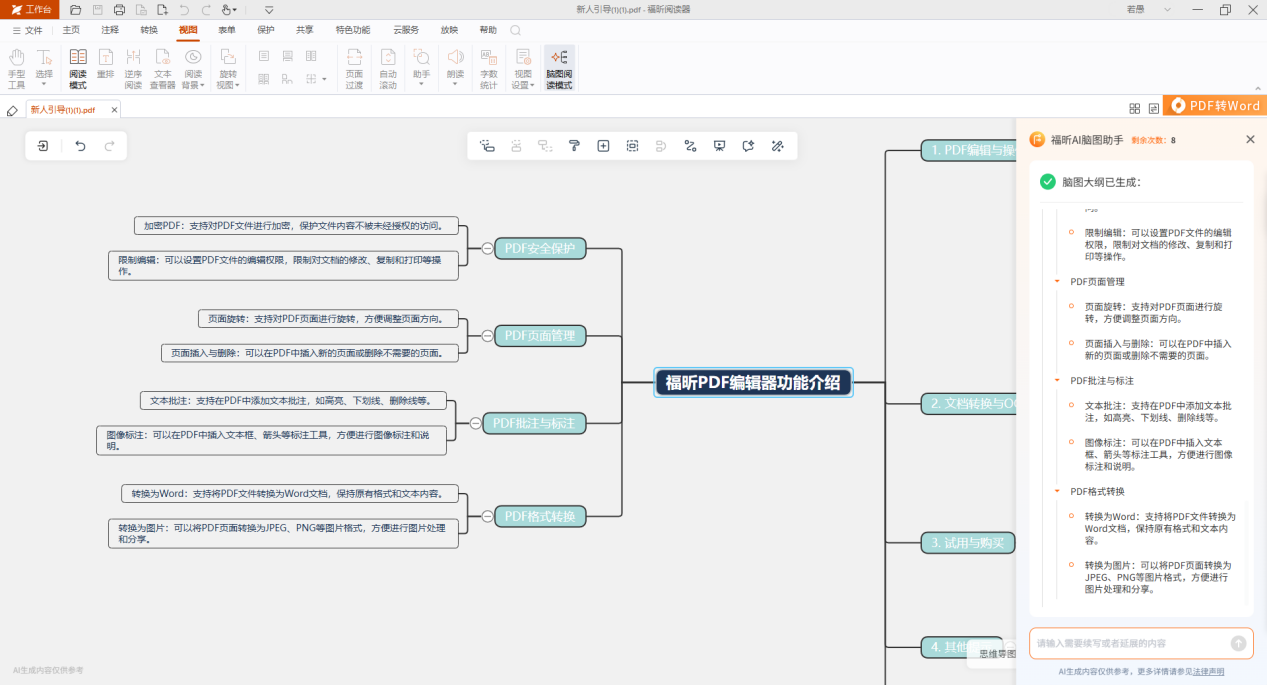
Task: Click the presentation mode icon in mind map toolbar
Action: point(719,146)
